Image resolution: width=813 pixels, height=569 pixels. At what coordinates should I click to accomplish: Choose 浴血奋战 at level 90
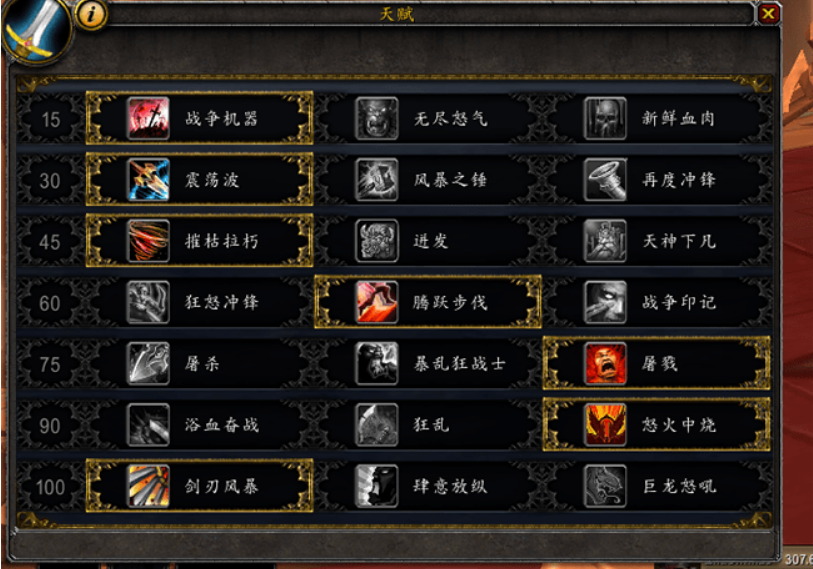point(200,425)
